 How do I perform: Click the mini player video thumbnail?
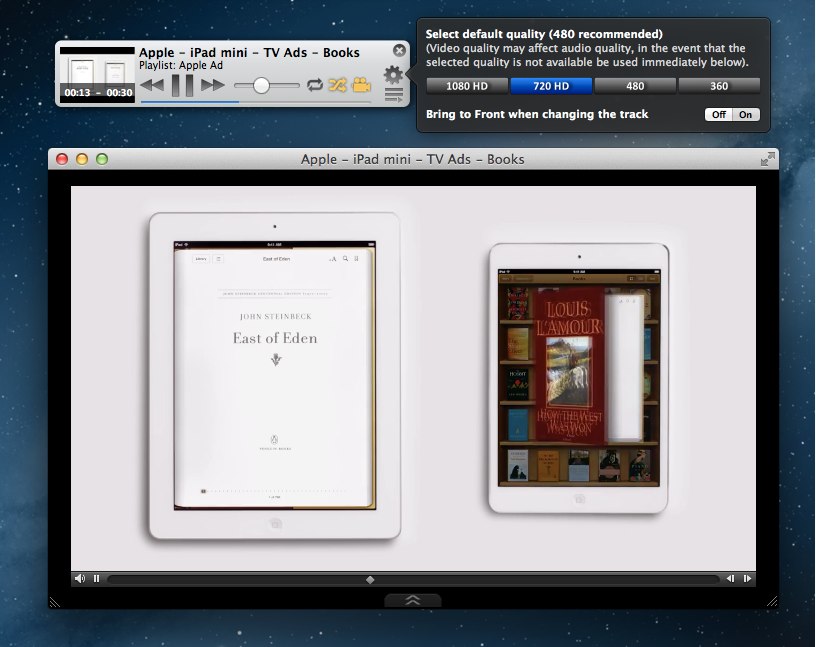(97, 74)
